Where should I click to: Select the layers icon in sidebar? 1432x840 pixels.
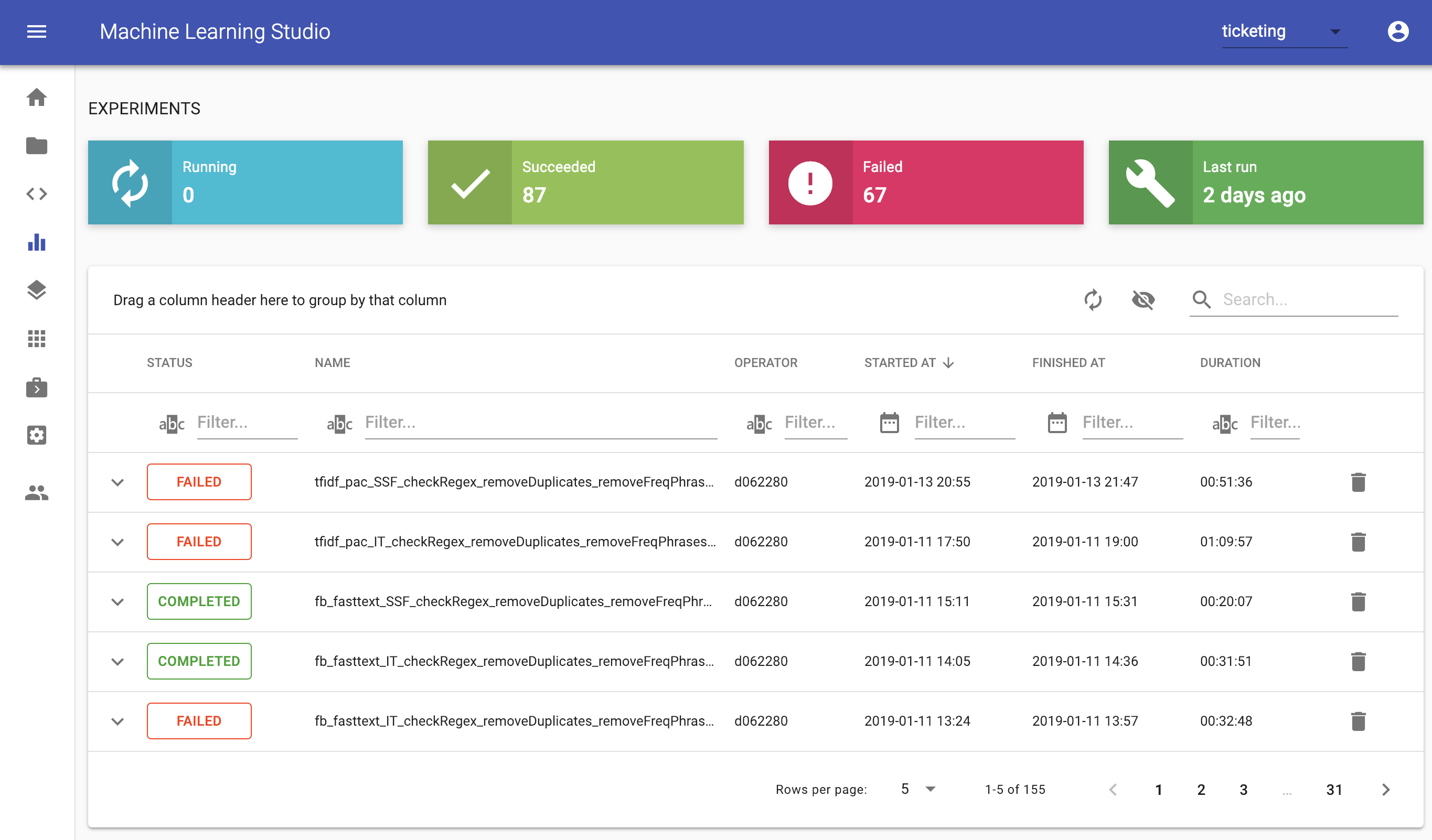point(36,290)
